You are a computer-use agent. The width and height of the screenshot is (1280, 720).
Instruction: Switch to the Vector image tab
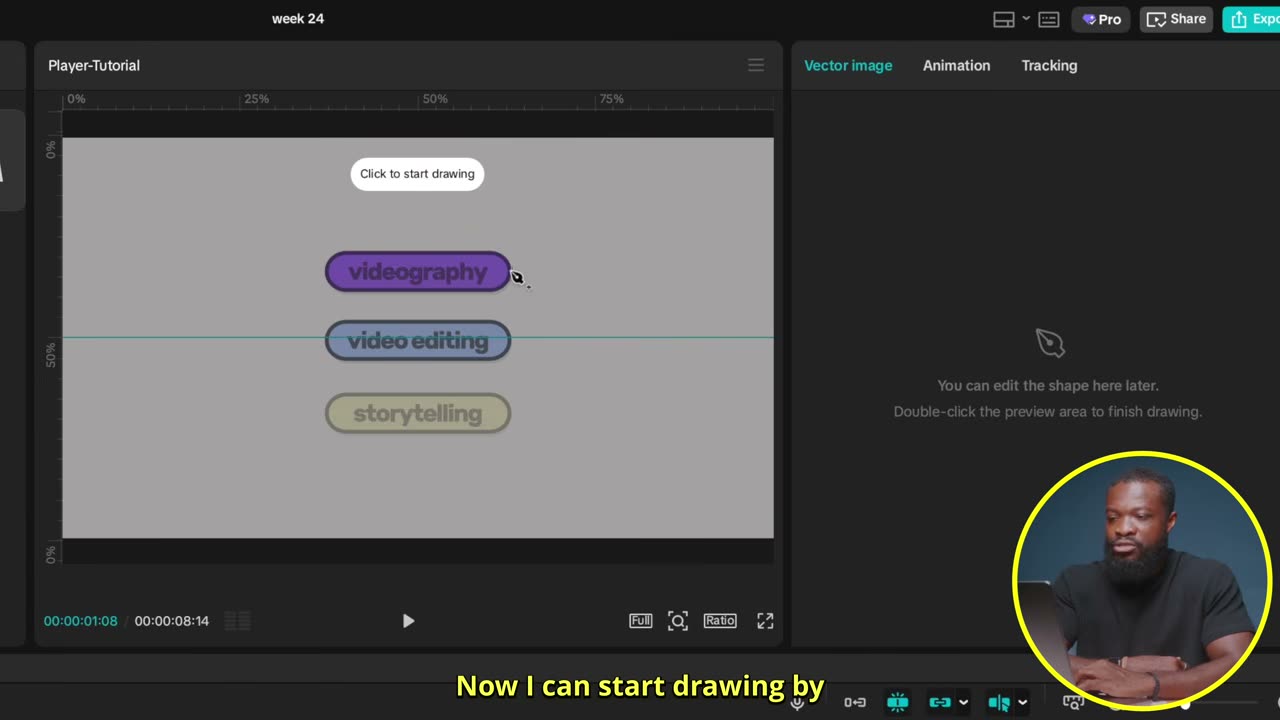(848, 65)
